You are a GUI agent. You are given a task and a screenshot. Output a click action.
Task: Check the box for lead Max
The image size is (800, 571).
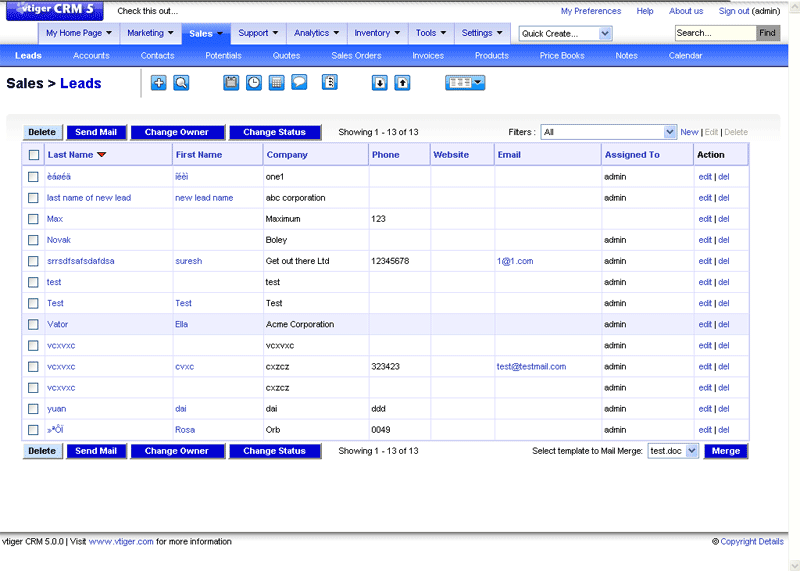pyautogui.click(x=33, y=219)
